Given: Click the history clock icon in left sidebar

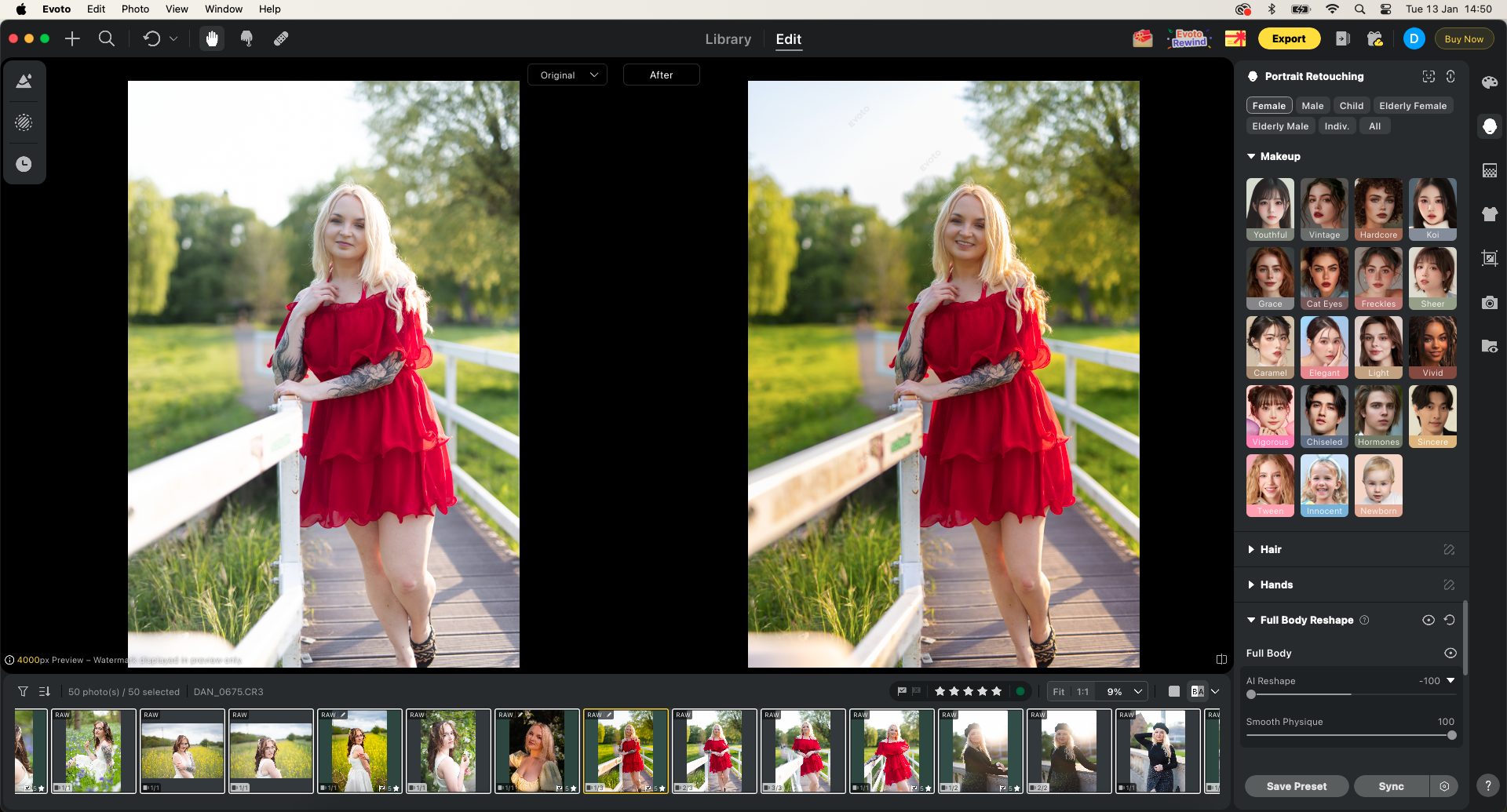Looking at the screenshot, I should click(x=24, y=164).
